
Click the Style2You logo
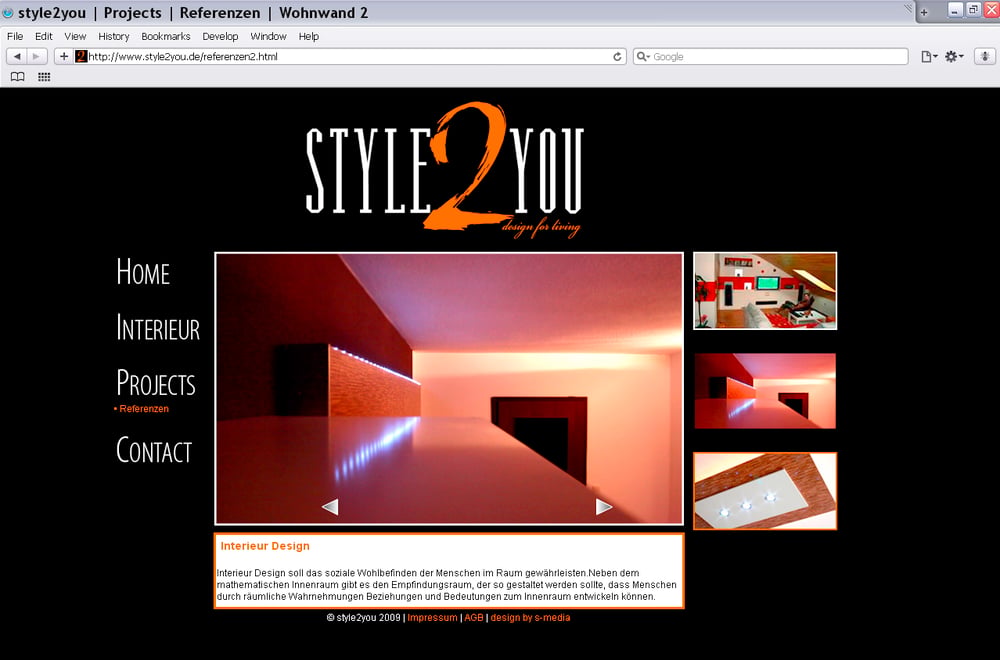445,169
